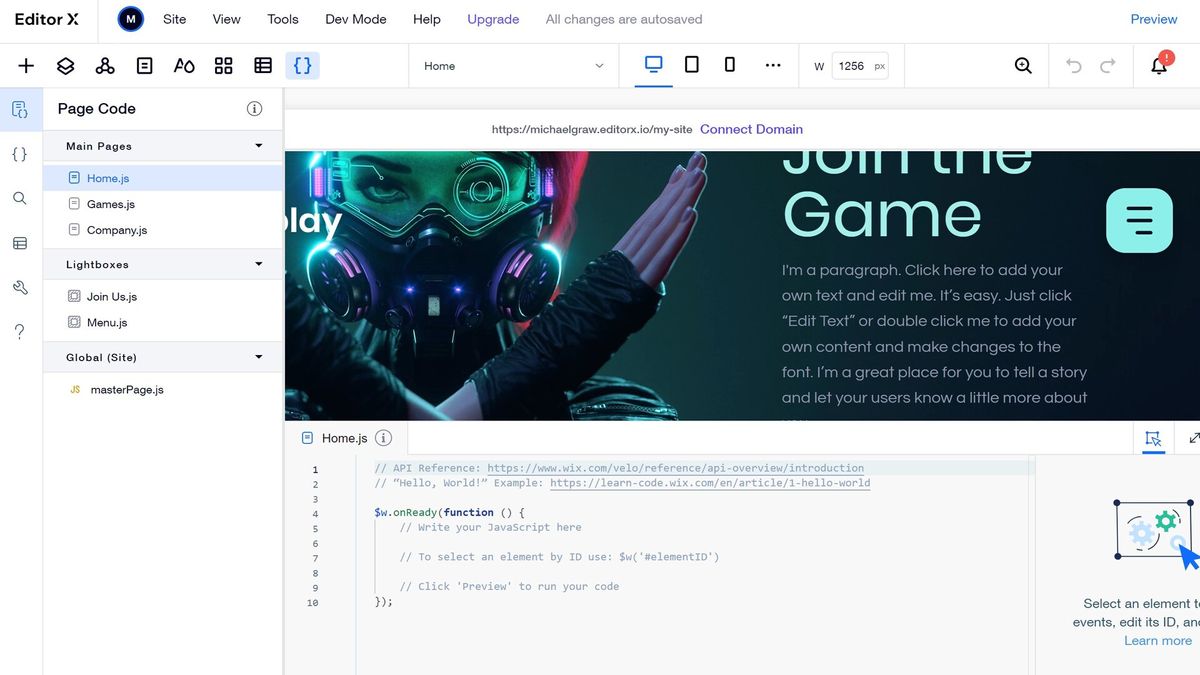Click the Upgrade link

click(492, 19)
